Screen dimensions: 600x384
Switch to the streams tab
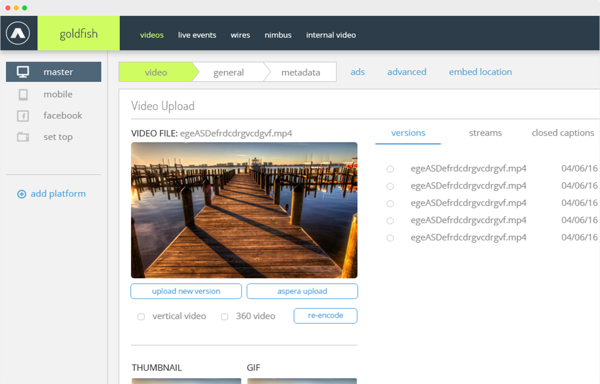[485, 133]
